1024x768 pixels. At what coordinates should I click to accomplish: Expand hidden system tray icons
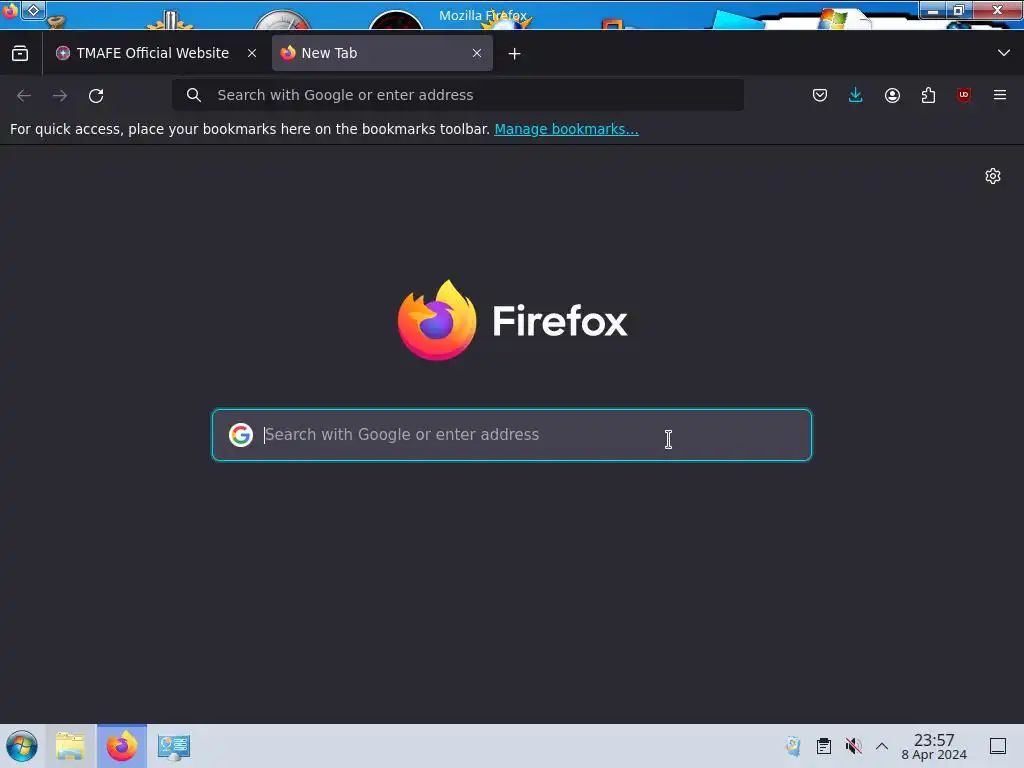pos(882,746)
